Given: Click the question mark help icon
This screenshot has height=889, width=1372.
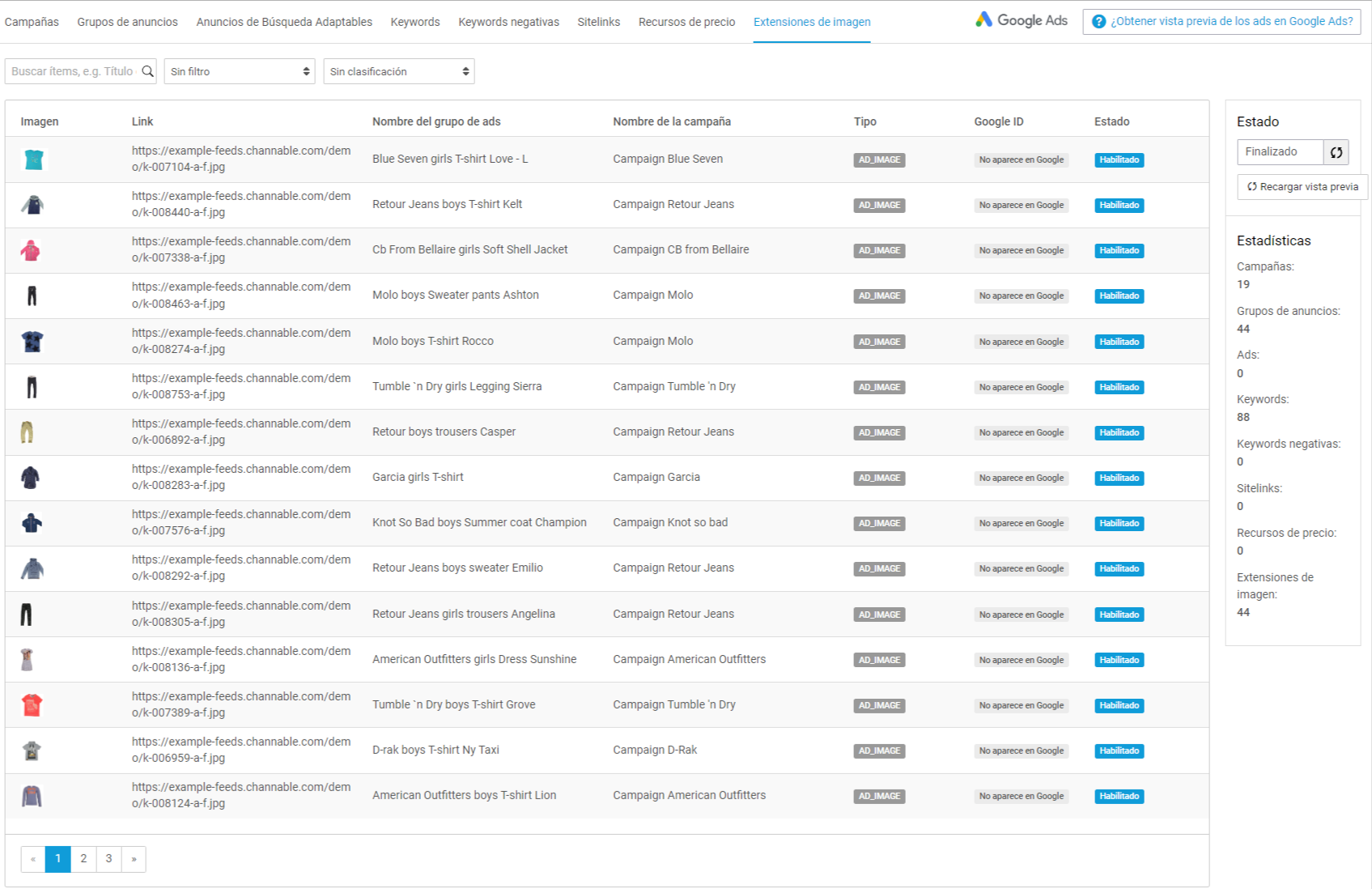Looking at the screenshot, I should pyautogui.click(x=1098, y=22).
